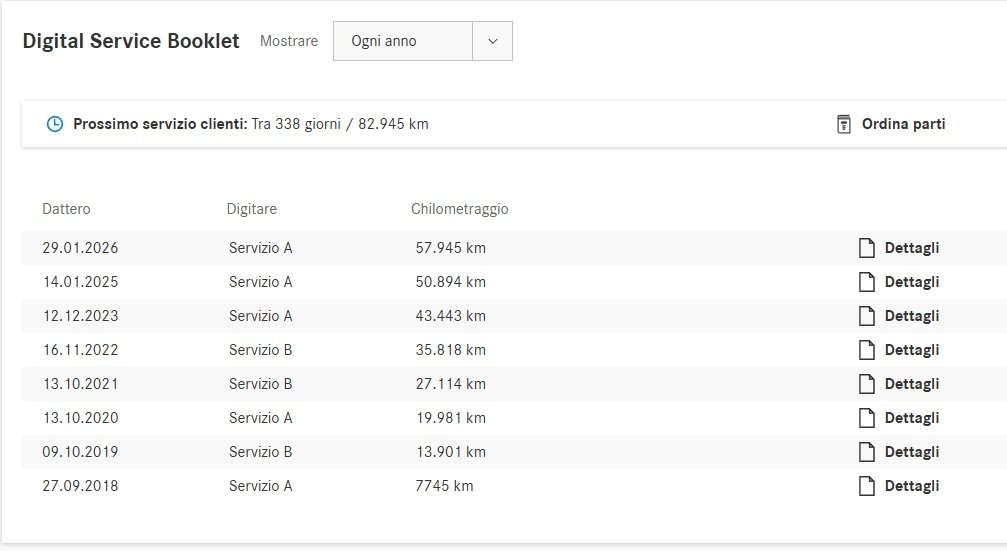1007x551 pixels.
Task: Click document icon for 29.01.2026 service
Action: [867, 248]
